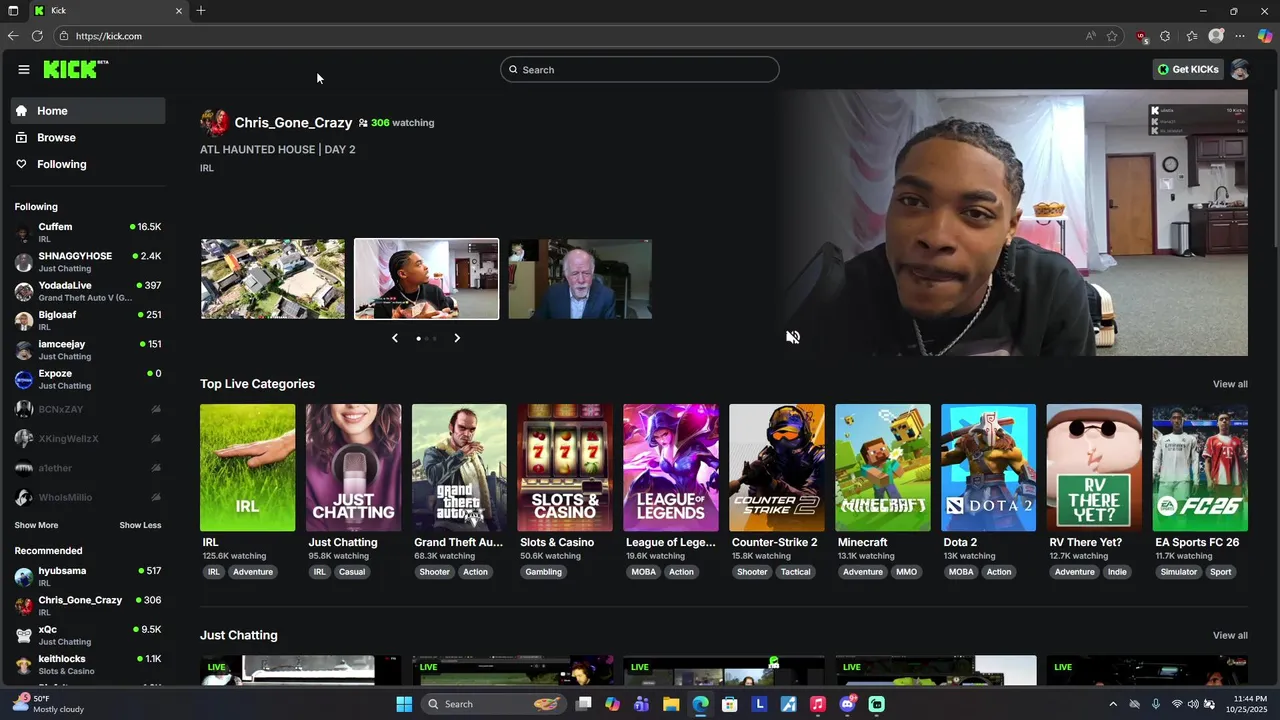
Task: Click the Search field on Kick
Action: click(640, 69)
